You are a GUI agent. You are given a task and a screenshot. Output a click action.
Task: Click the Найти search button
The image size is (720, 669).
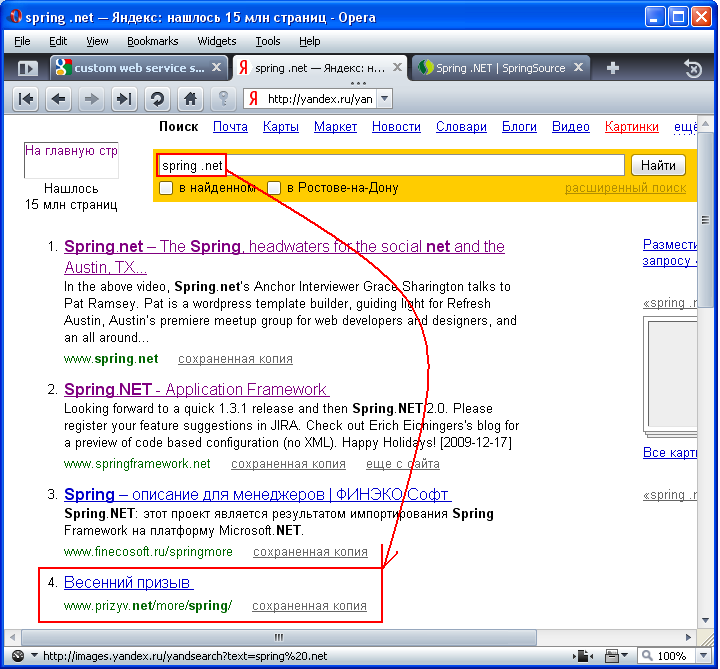coord(658,165)
